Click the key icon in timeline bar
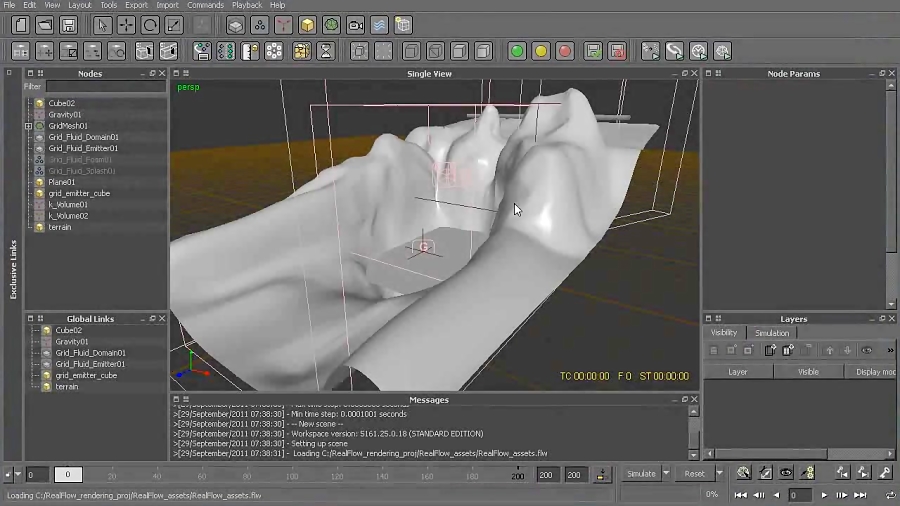900x506 pixels. pyautogui.click(x=885, y=473)
